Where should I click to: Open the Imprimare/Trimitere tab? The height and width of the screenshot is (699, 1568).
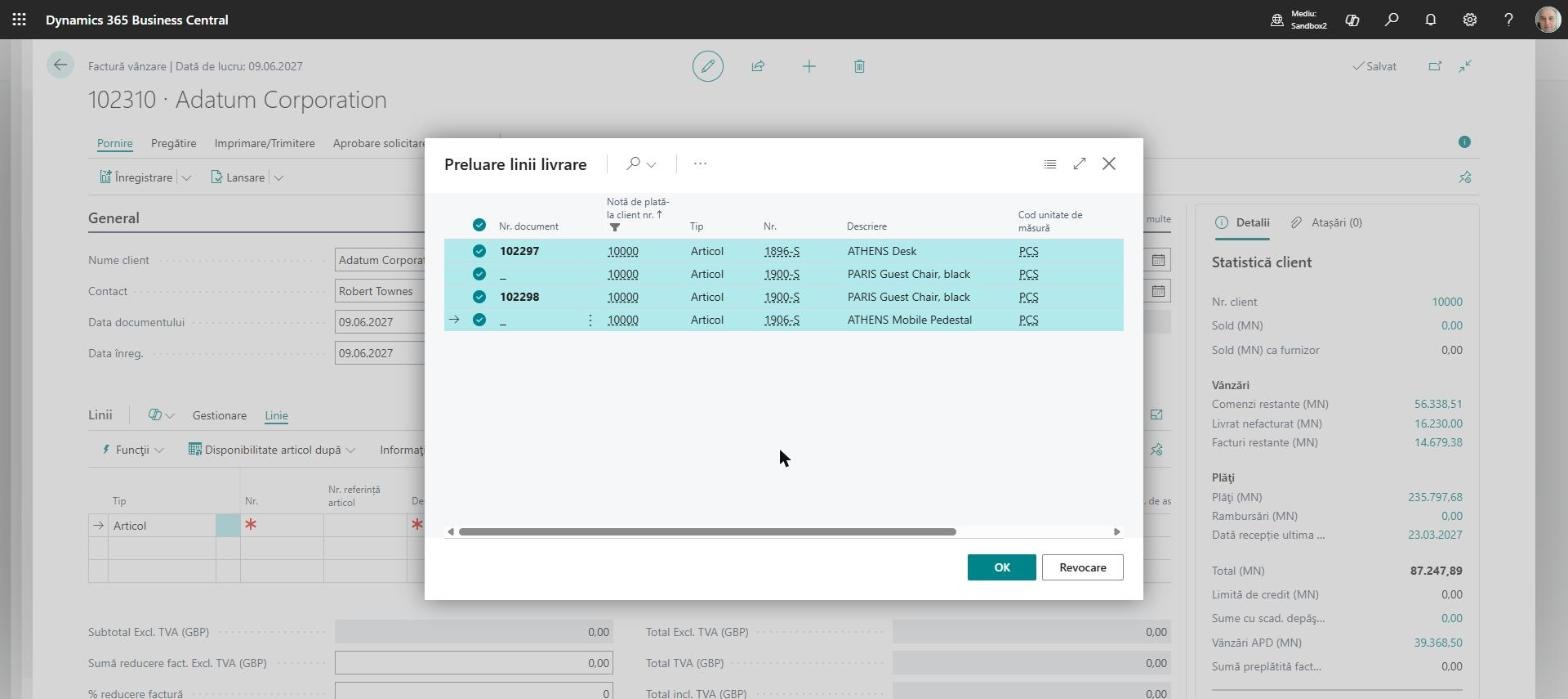click(264, 143)
